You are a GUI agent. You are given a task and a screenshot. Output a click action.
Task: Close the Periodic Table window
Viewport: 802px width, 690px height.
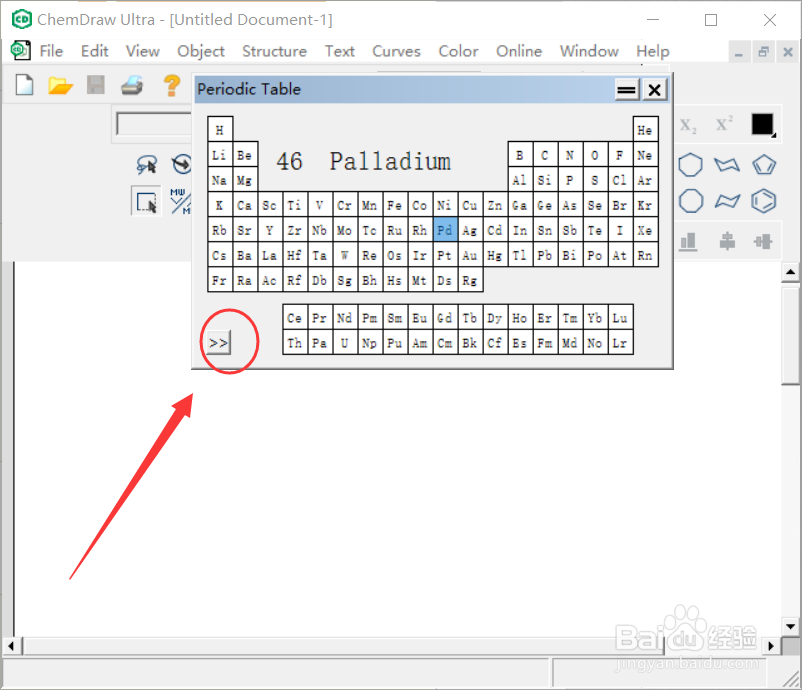654,90
